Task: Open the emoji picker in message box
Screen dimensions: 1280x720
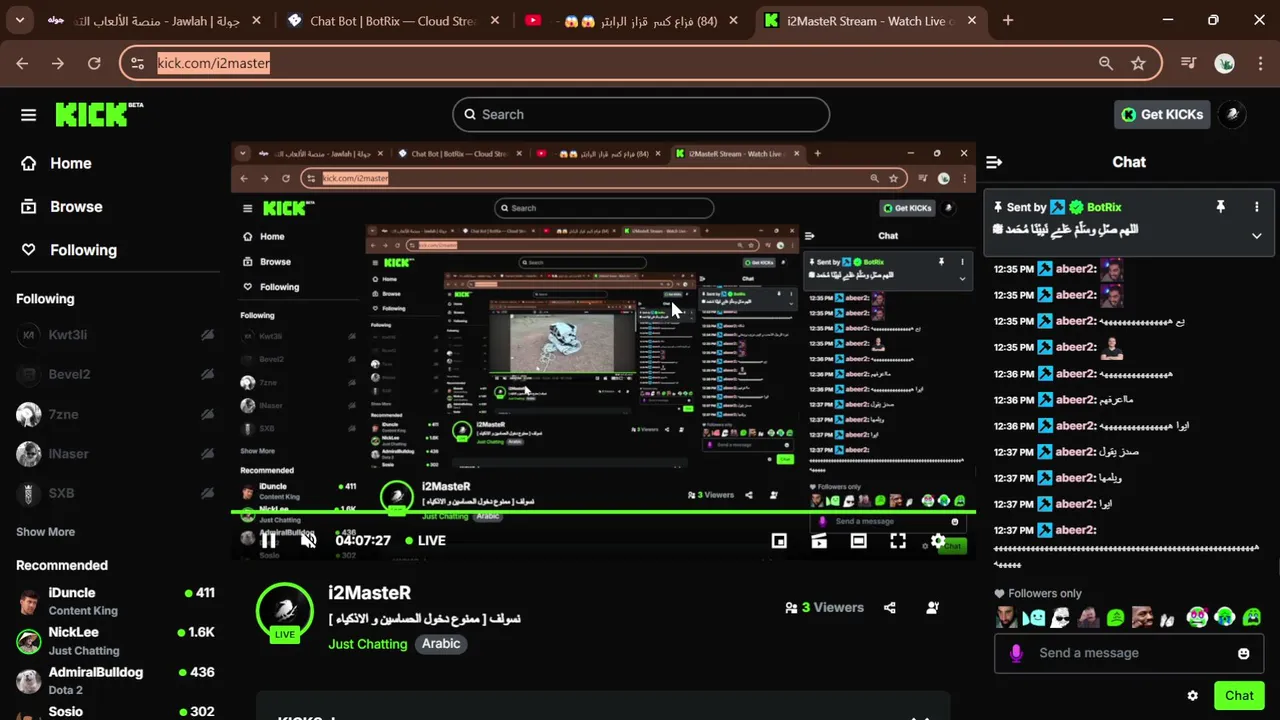Action: click(1243, 653)
